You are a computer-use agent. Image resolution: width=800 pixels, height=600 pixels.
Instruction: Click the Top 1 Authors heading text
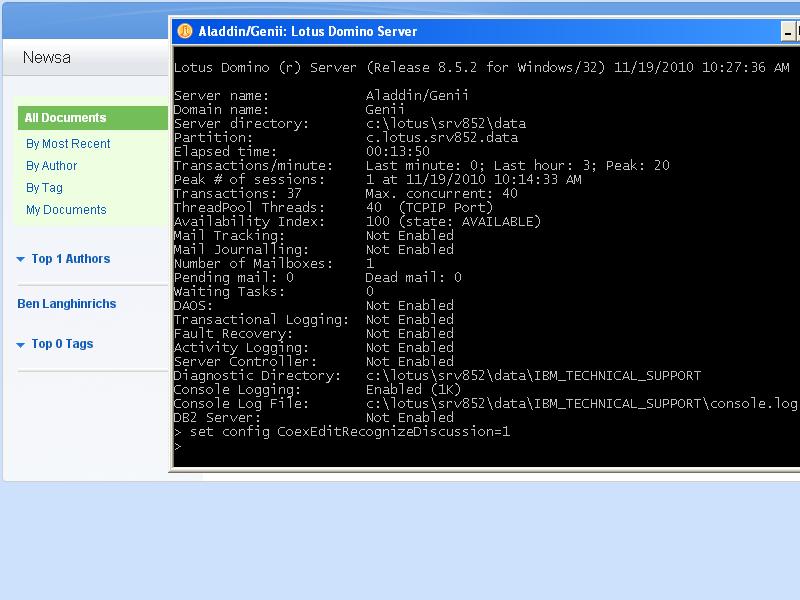[x=71, y=259]
